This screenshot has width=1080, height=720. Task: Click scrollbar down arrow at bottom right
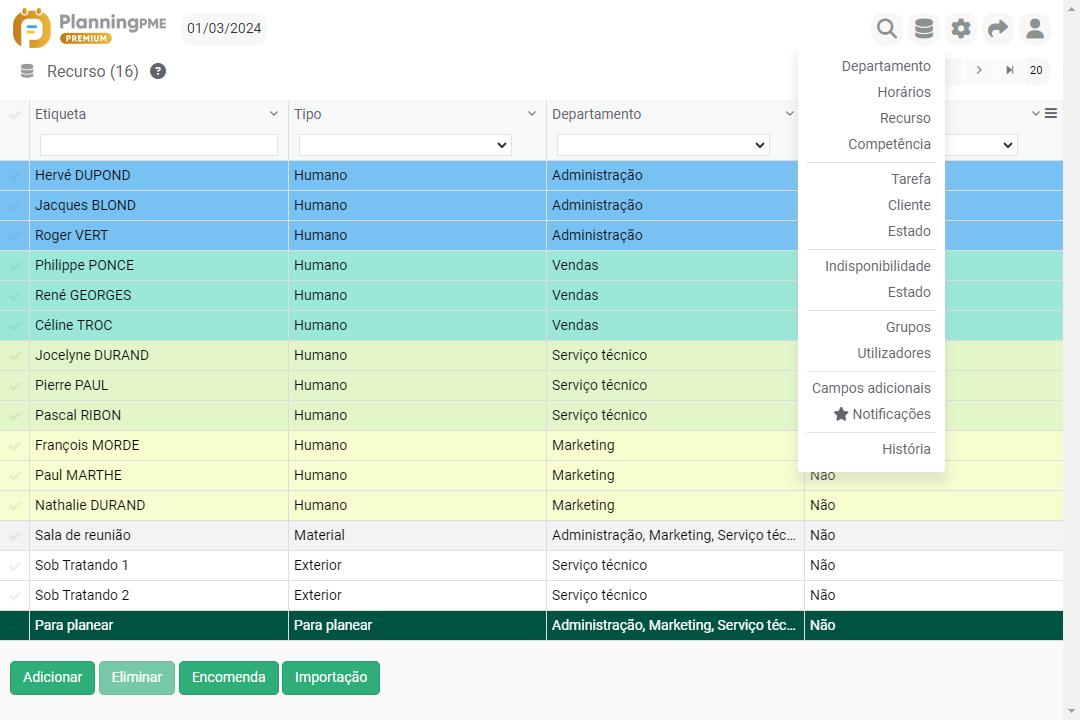[x=1072, y=712]
